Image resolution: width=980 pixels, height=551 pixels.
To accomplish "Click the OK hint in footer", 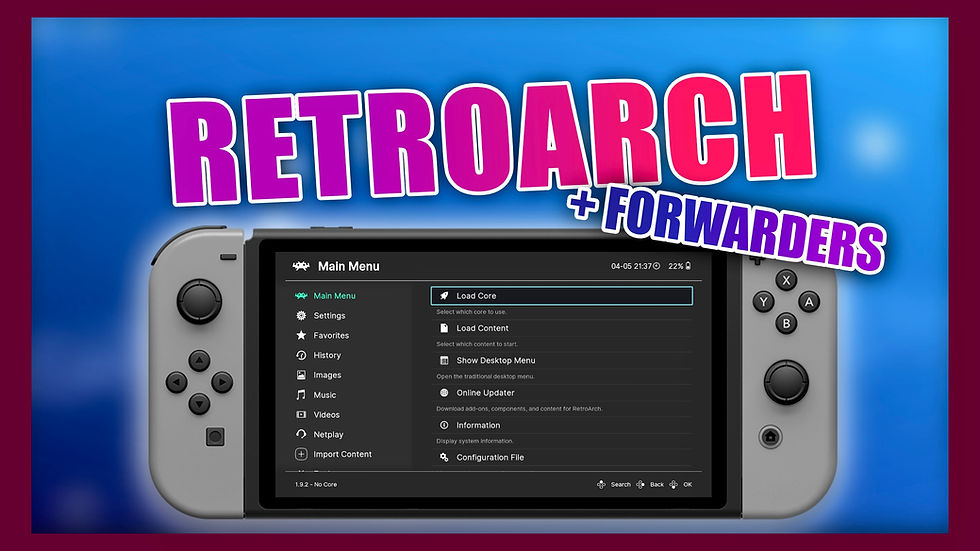I will coord(688,485).
